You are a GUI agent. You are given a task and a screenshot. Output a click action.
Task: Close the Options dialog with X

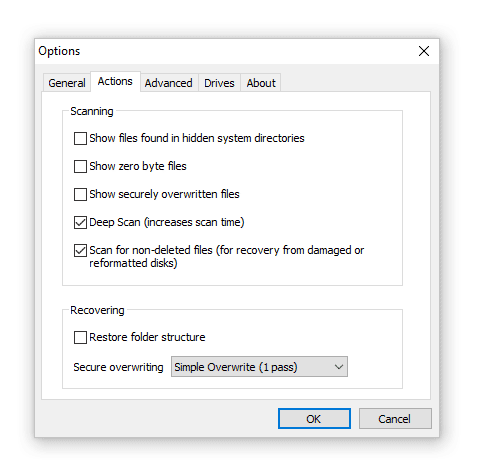pos(424,51)
